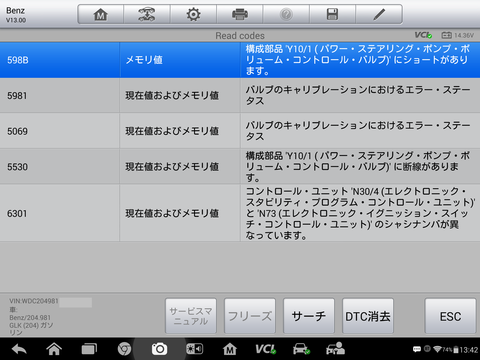This screenshot has width=480, height=360.
Task: Click the 現在値およびメモリ値 status for 5069
Action: tap(172, 131)
